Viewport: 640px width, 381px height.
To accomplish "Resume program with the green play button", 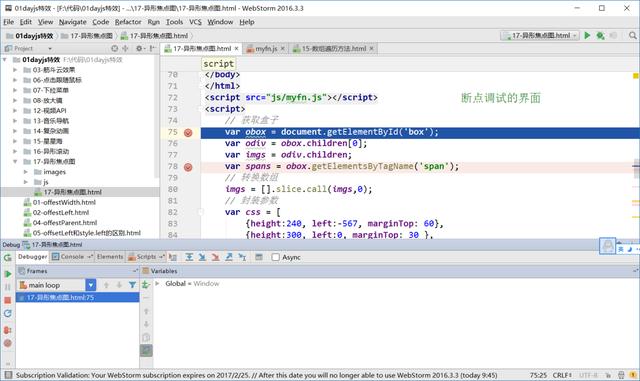I will (7, 274).
